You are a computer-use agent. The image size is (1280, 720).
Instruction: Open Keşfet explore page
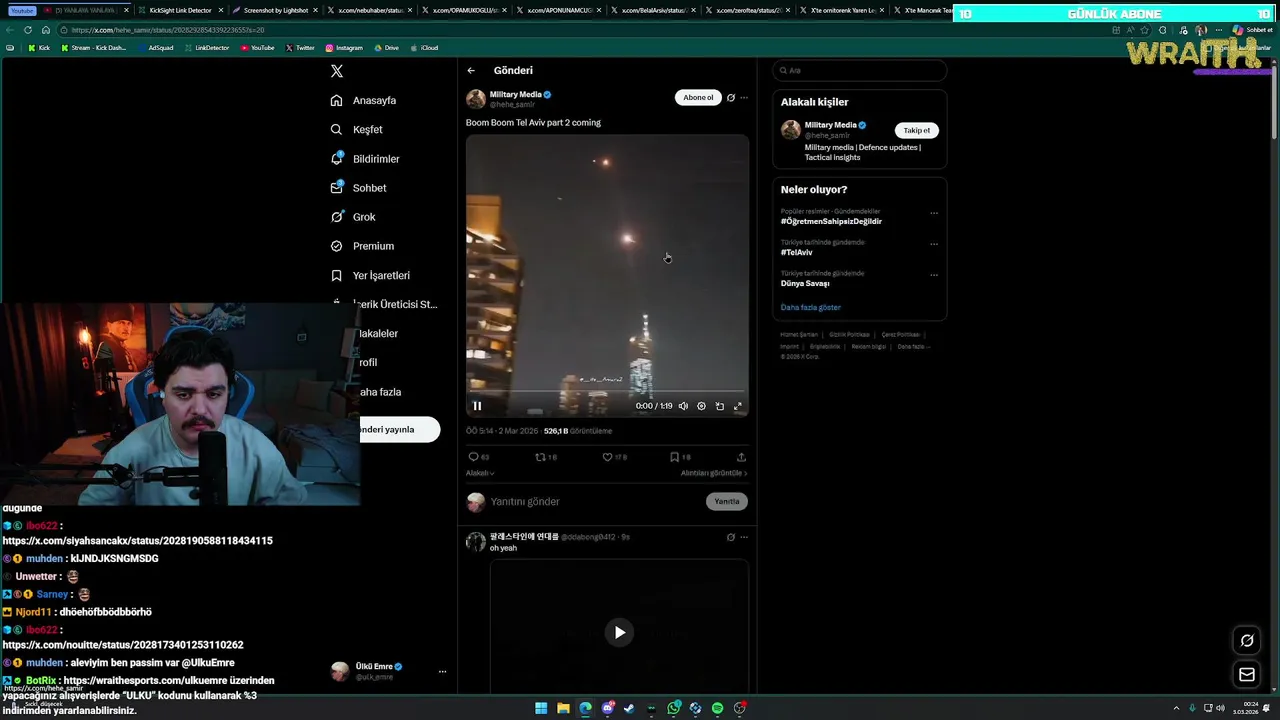pyautogui.click(x=357, y=129)
